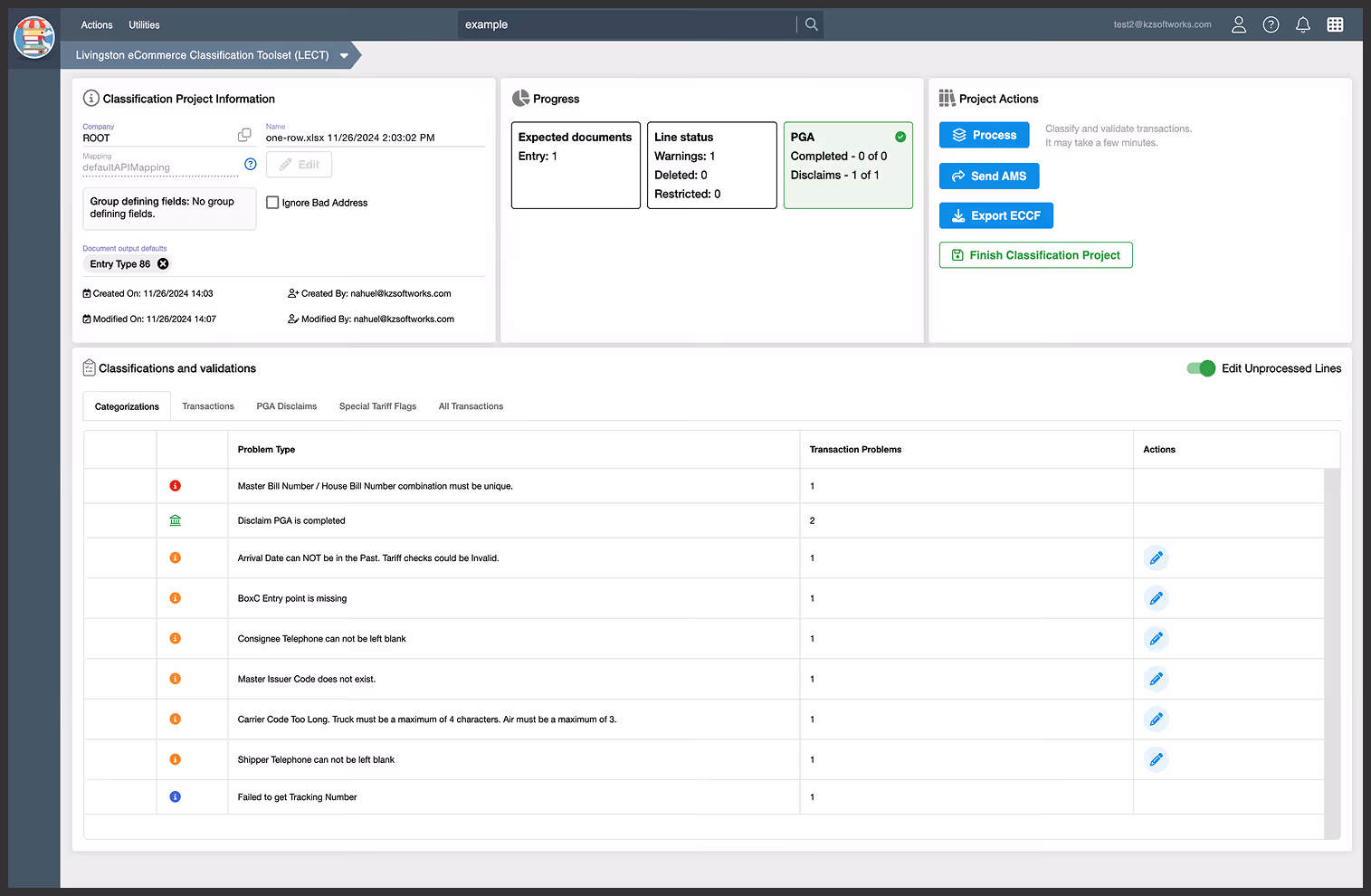
Task: Edit the Master Issuer Code problem
Action: 1156,679
